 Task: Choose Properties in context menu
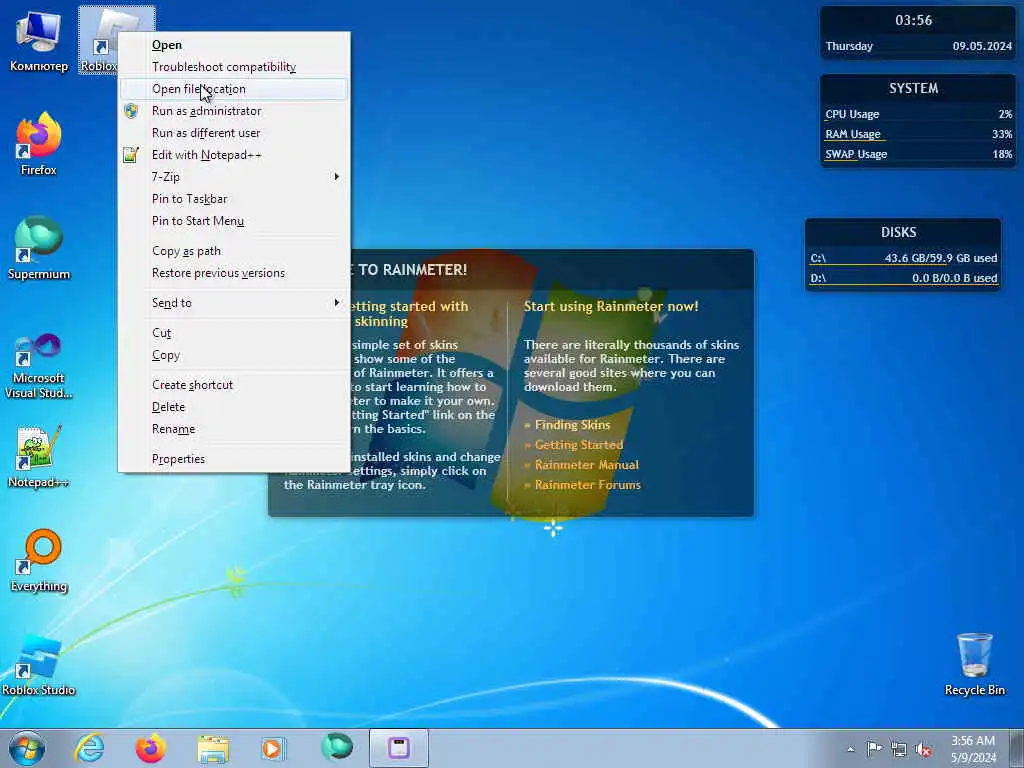234,459
